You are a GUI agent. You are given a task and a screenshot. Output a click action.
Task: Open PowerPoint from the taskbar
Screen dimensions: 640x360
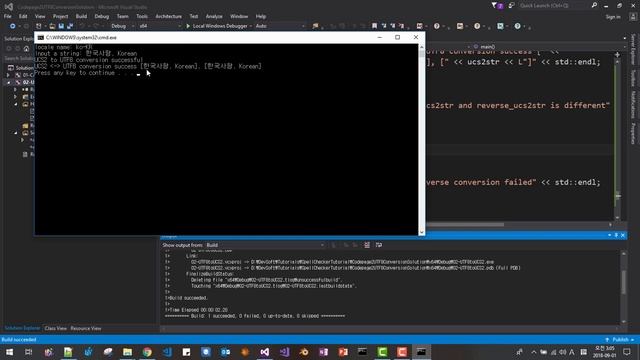(x=343, y=352)
